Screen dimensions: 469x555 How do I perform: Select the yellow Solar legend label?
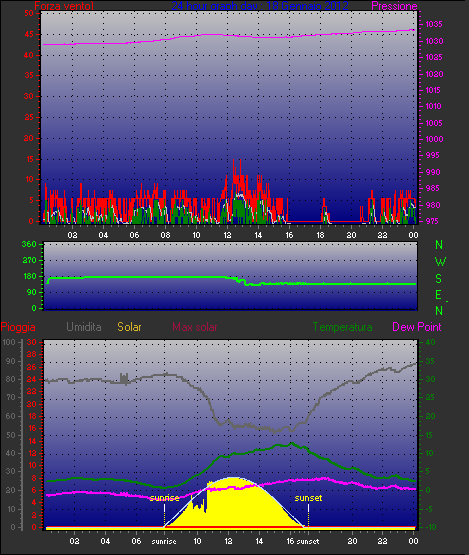tap(129, 327)
